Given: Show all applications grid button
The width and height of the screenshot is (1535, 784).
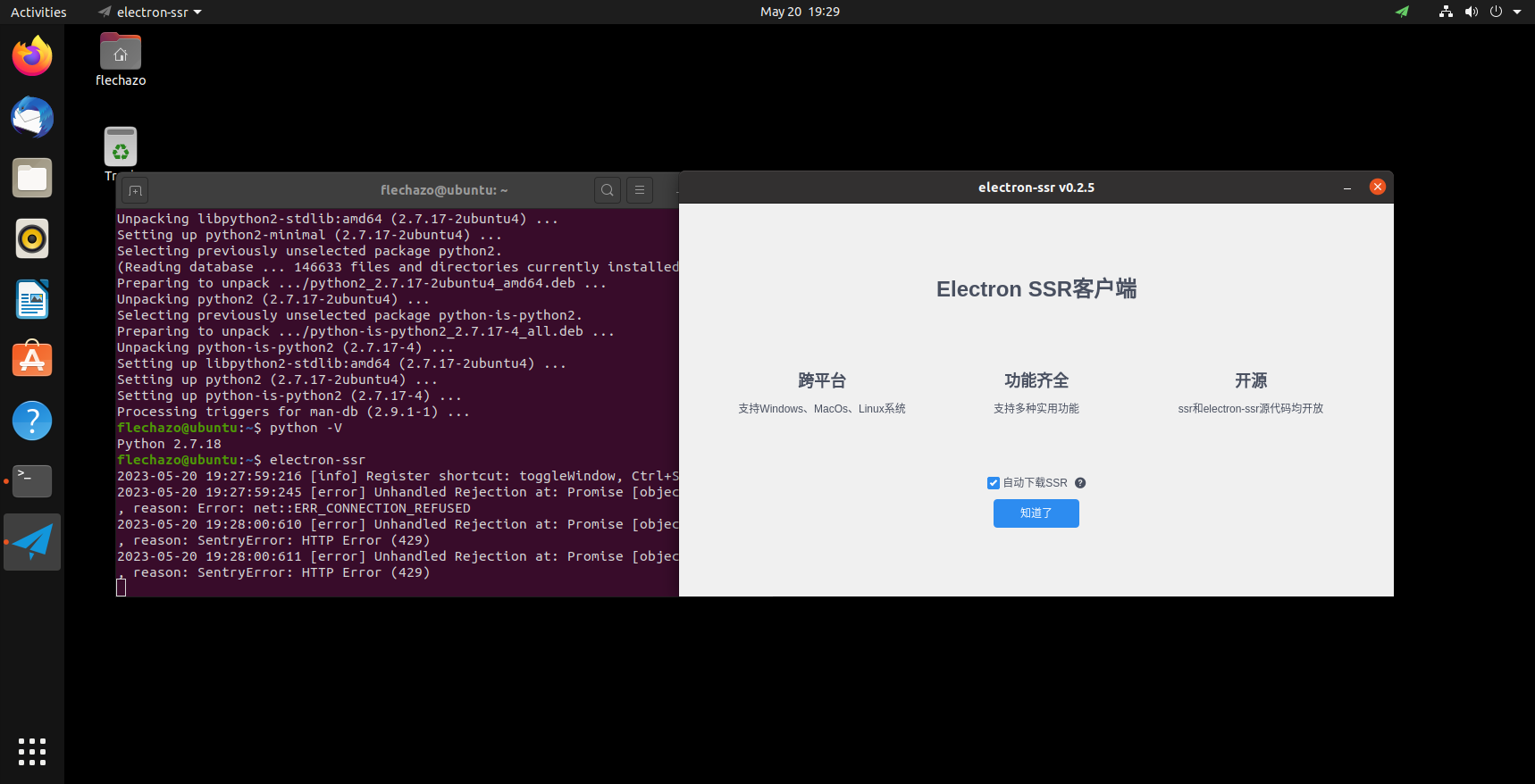Looking at the screenshot, I should click(x=32, y=752).
